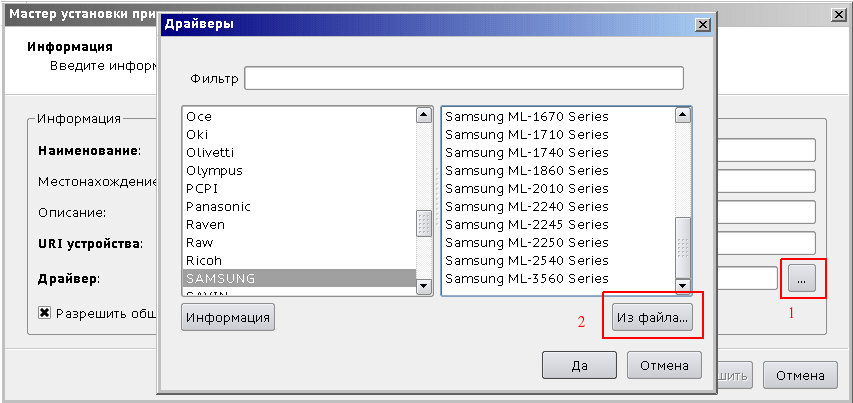853x403 pixels.
Task: Focus the Фильтр text field
Action: click(x=464, y=78)
